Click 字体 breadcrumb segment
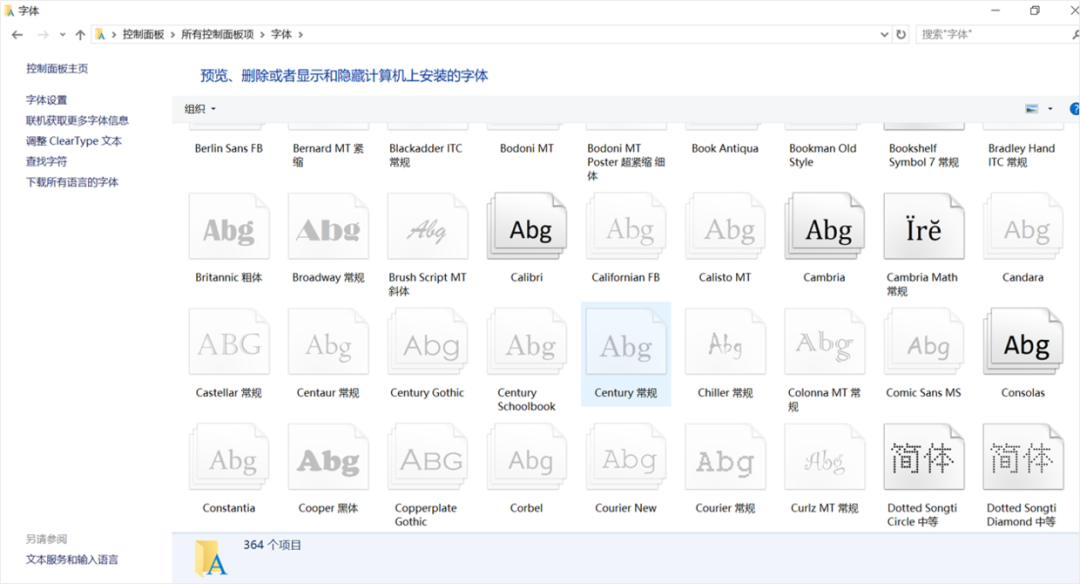The image size is (1080, 584). coord(281,34)
